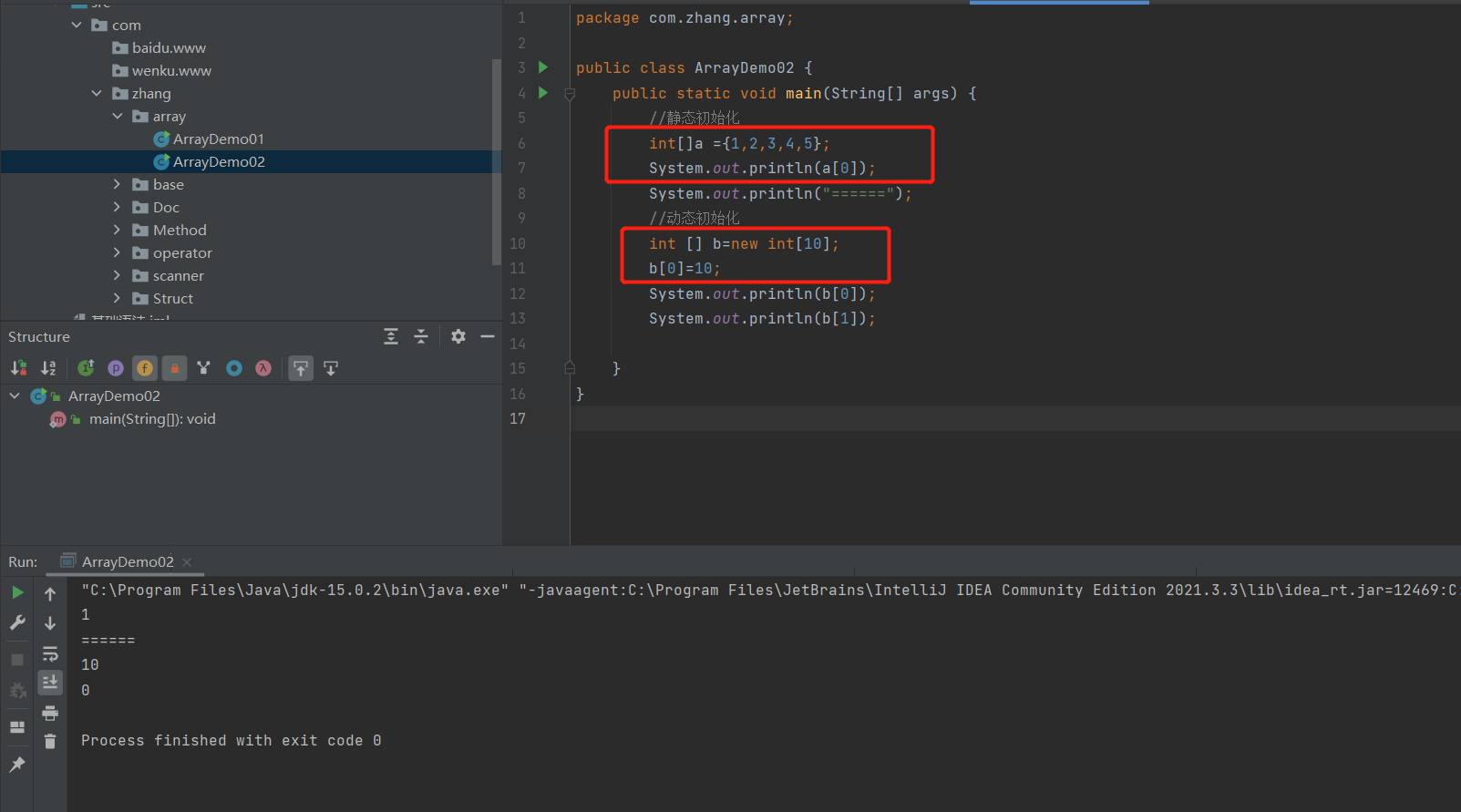Run main method from gutter arrow
Viewport: 1461px width, 812px height.
coord(543,93)
